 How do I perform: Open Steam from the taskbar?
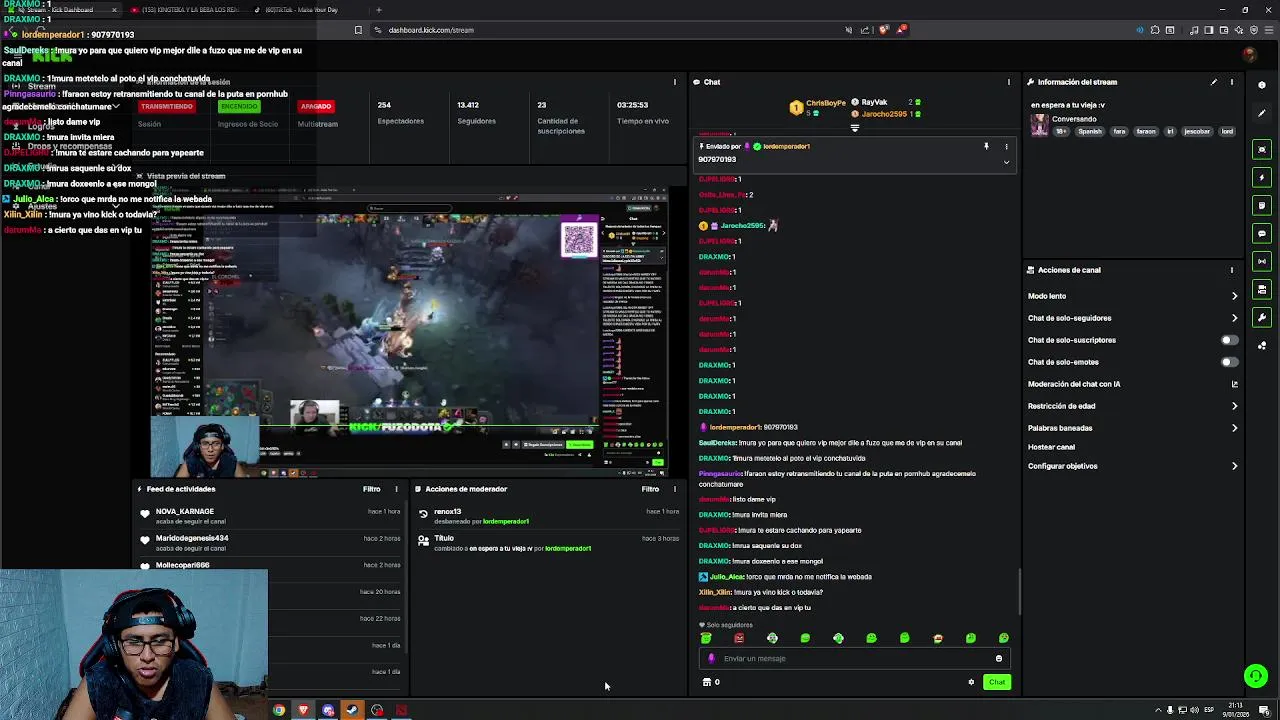tap(352, 710)
